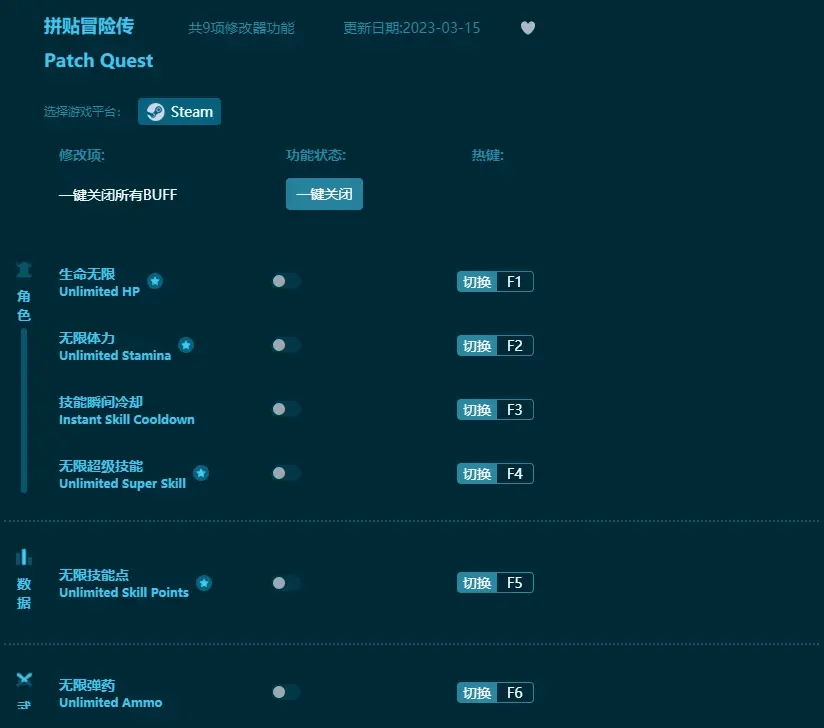
Task: Toggle the Instant Skill Cooldown switch
Action: coord(285,409)
